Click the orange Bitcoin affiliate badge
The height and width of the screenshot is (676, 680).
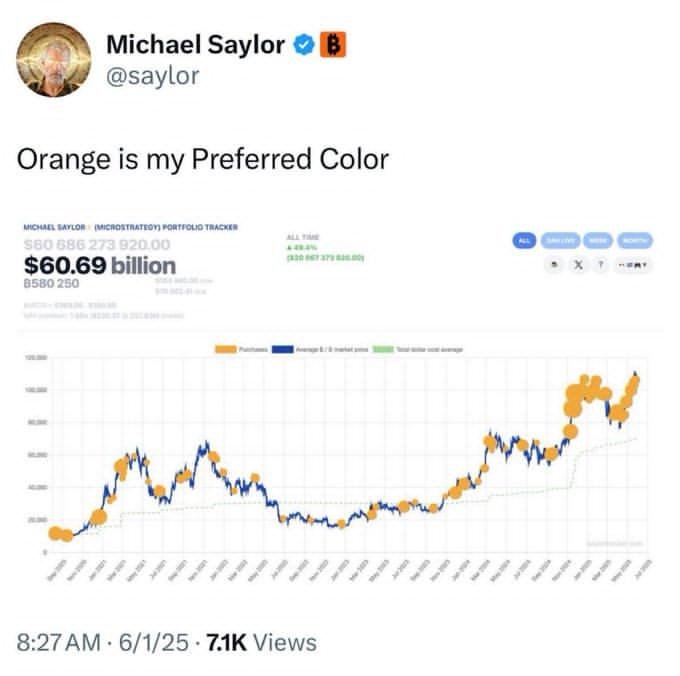tap(333, 44)
